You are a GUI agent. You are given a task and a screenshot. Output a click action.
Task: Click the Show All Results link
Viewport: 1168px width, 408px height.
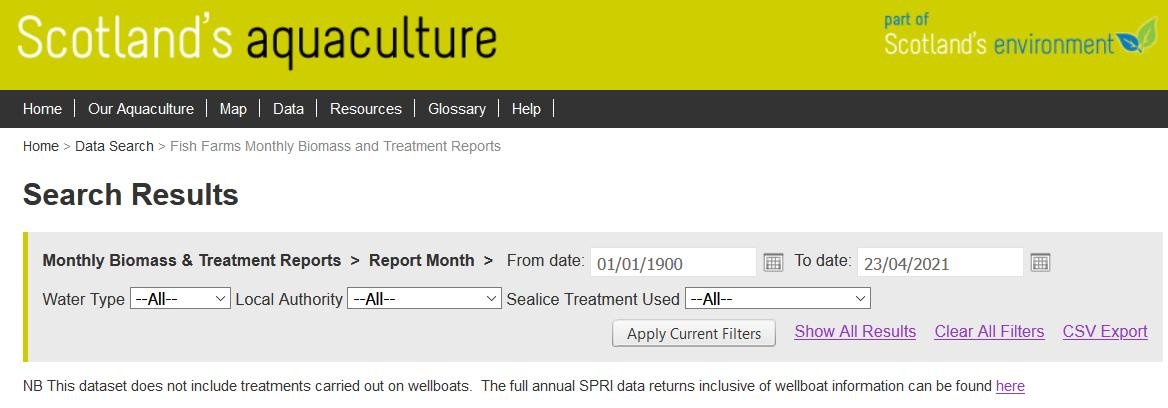click(x=855, y=332)
